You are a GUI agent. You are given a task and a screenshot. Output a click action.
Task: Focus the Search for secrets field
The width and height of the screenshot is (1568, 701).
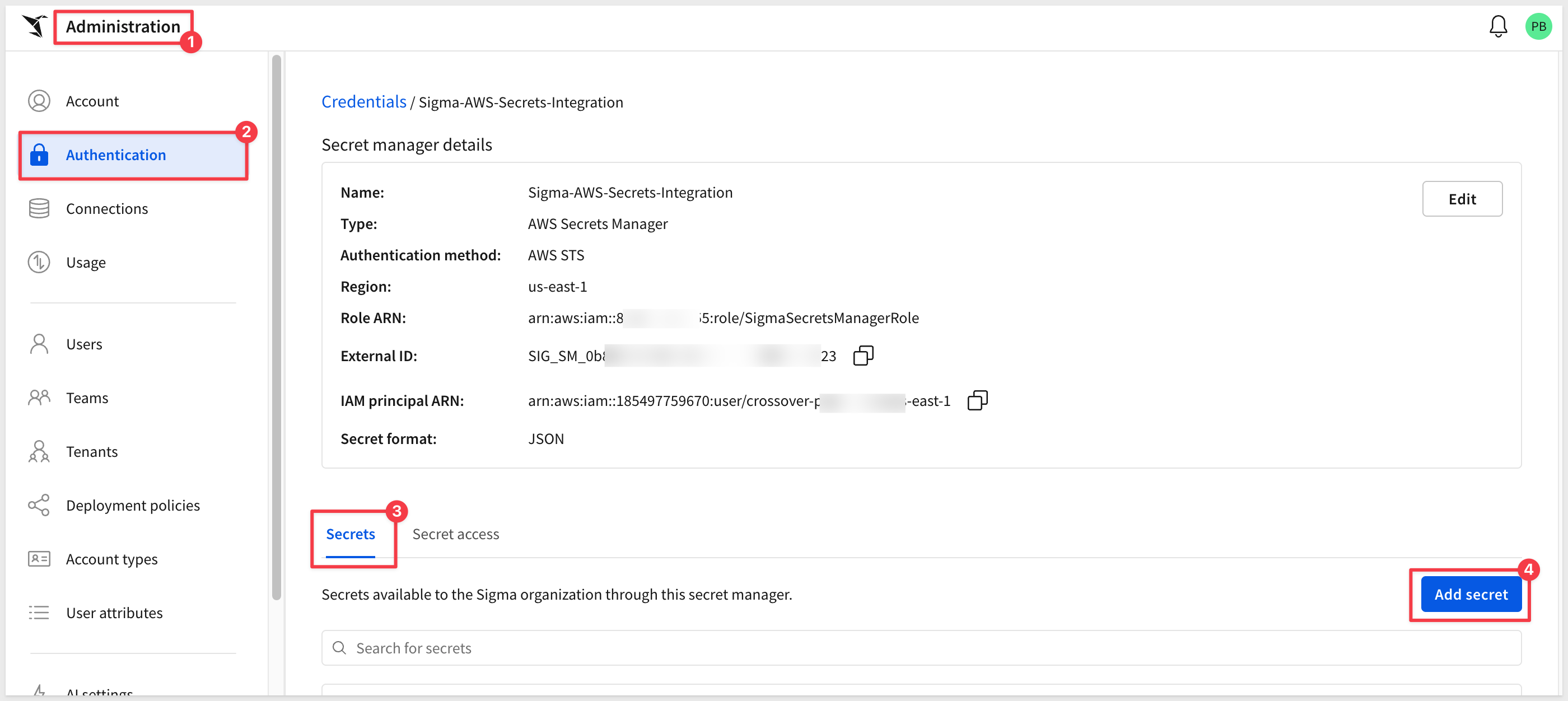point(921,647)
